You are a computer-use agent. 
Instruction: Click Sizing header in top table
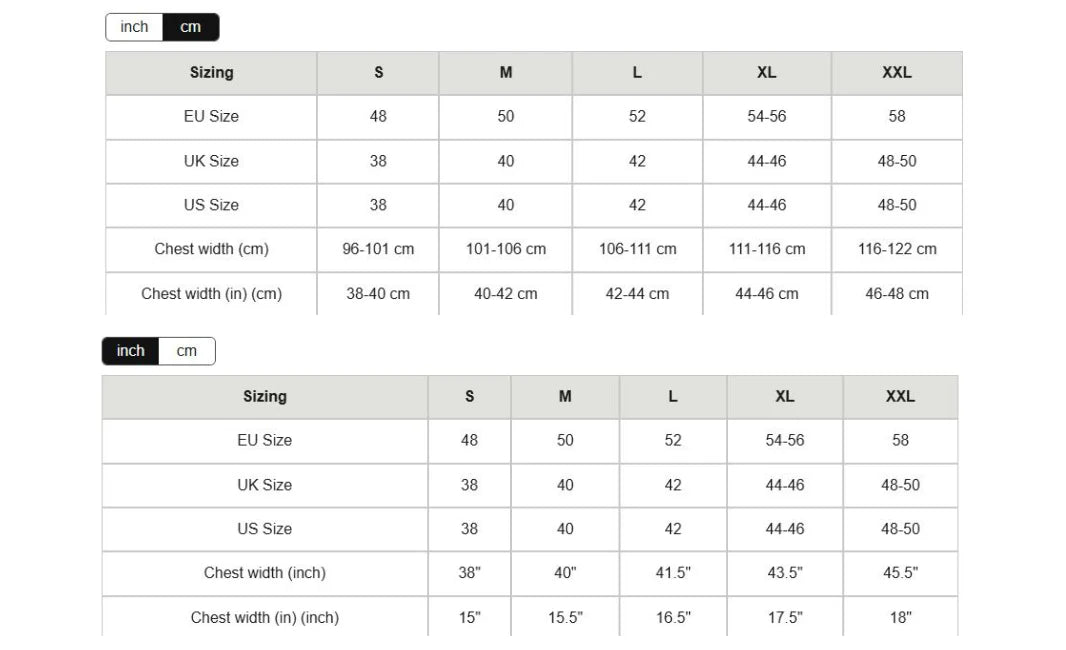click(211, 72)
